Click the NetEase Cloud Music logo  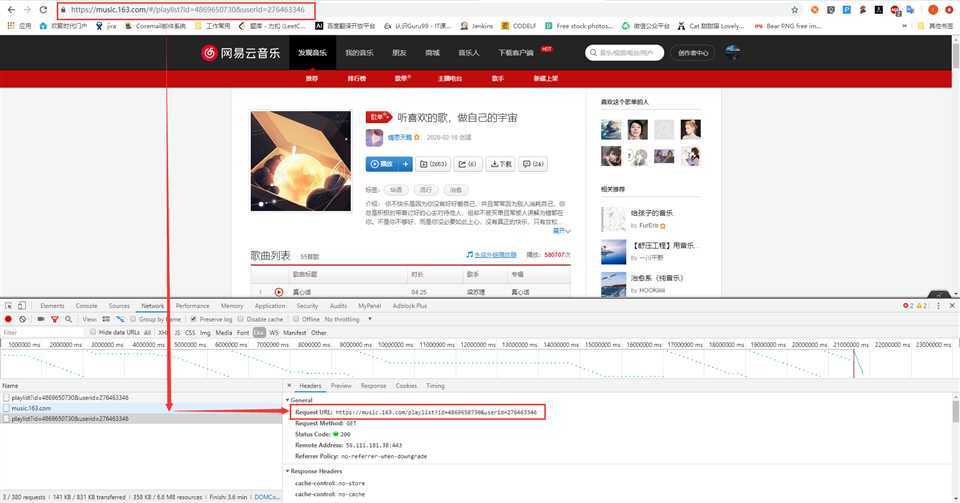[241, 53]
